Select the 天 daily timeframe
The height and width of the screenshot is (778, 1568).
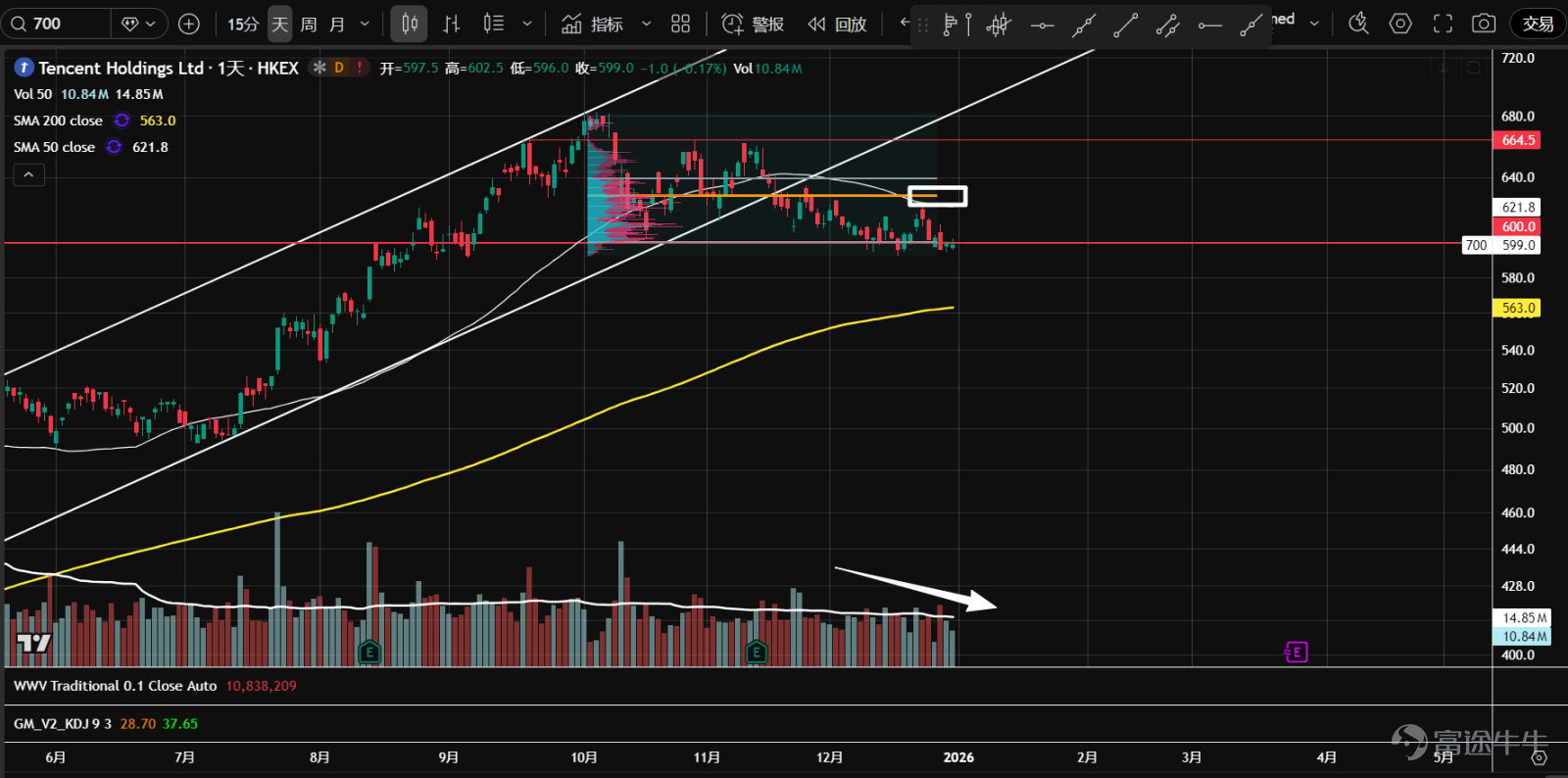[280, 24]
